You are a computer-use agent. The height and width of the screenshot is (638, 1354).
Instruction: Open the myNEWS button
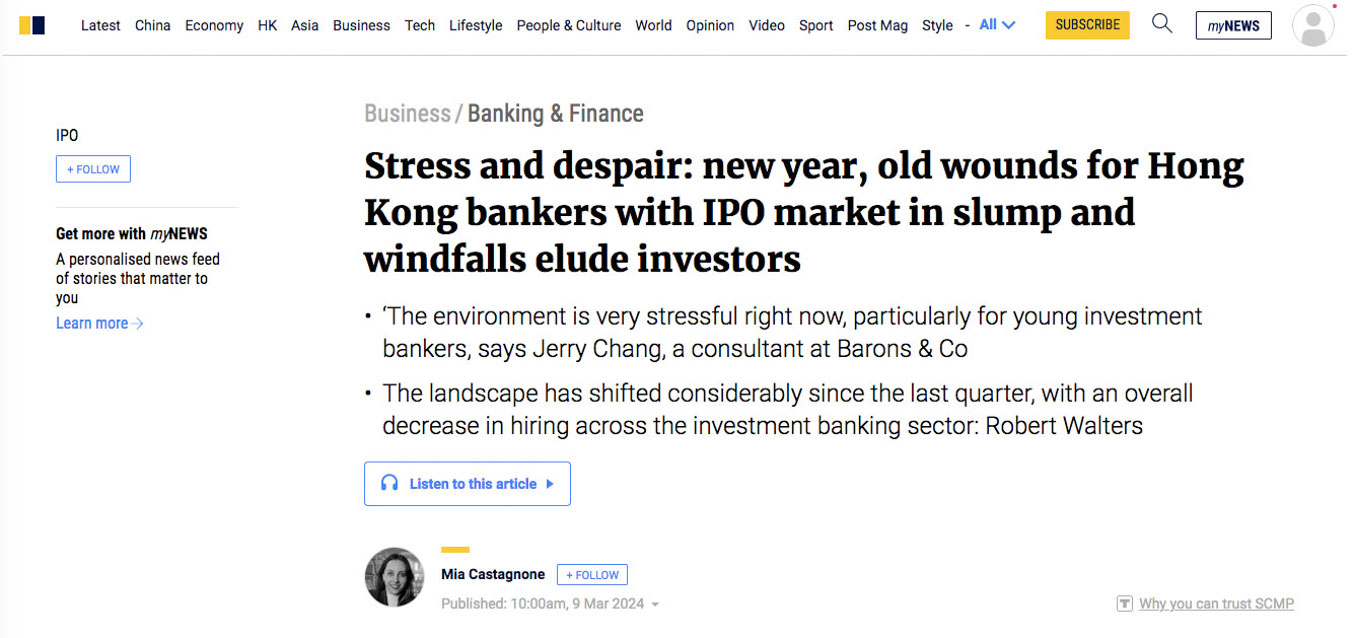[1234, 26]
